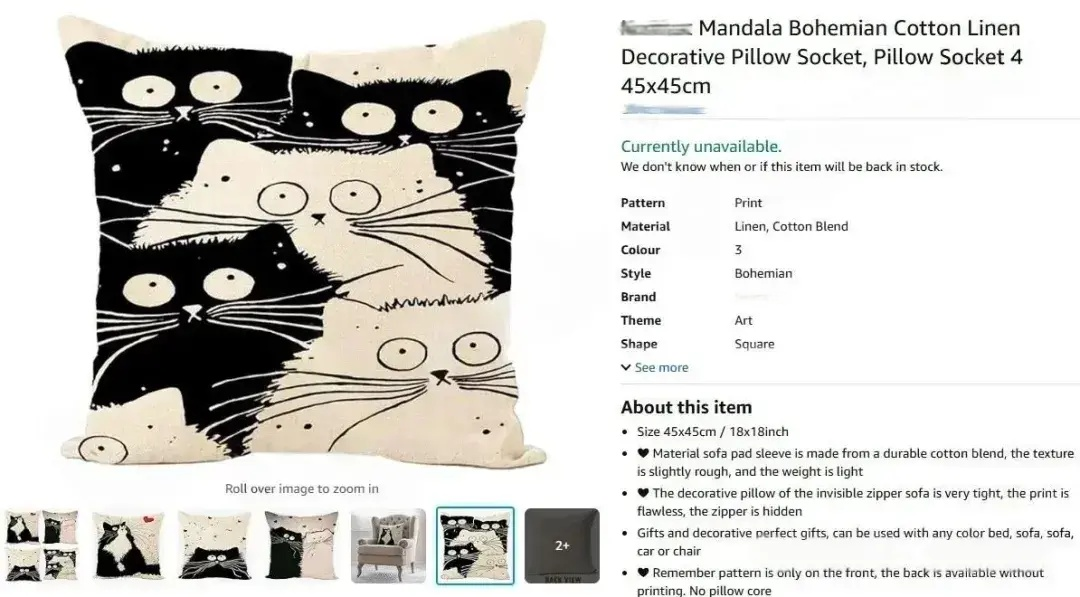Click the Shape Square attribute value
This screenshot has height=597, width=1080.
coord(754,344)
